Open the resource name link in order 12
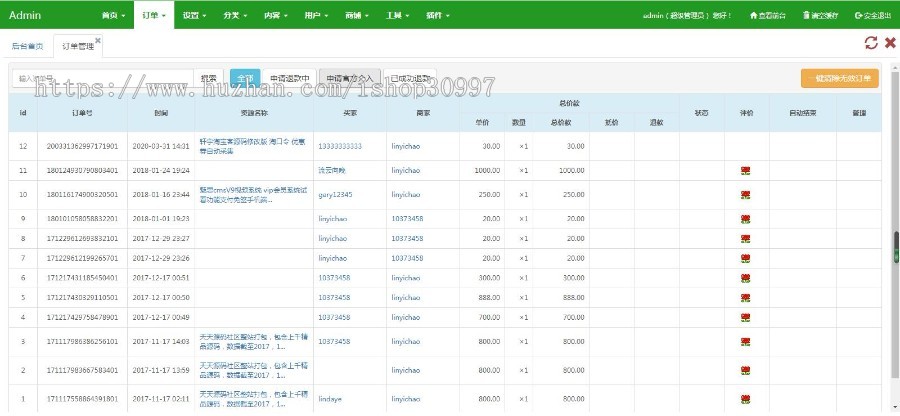The height and width of the screenshot is (416, 900). tap(253, 146)
